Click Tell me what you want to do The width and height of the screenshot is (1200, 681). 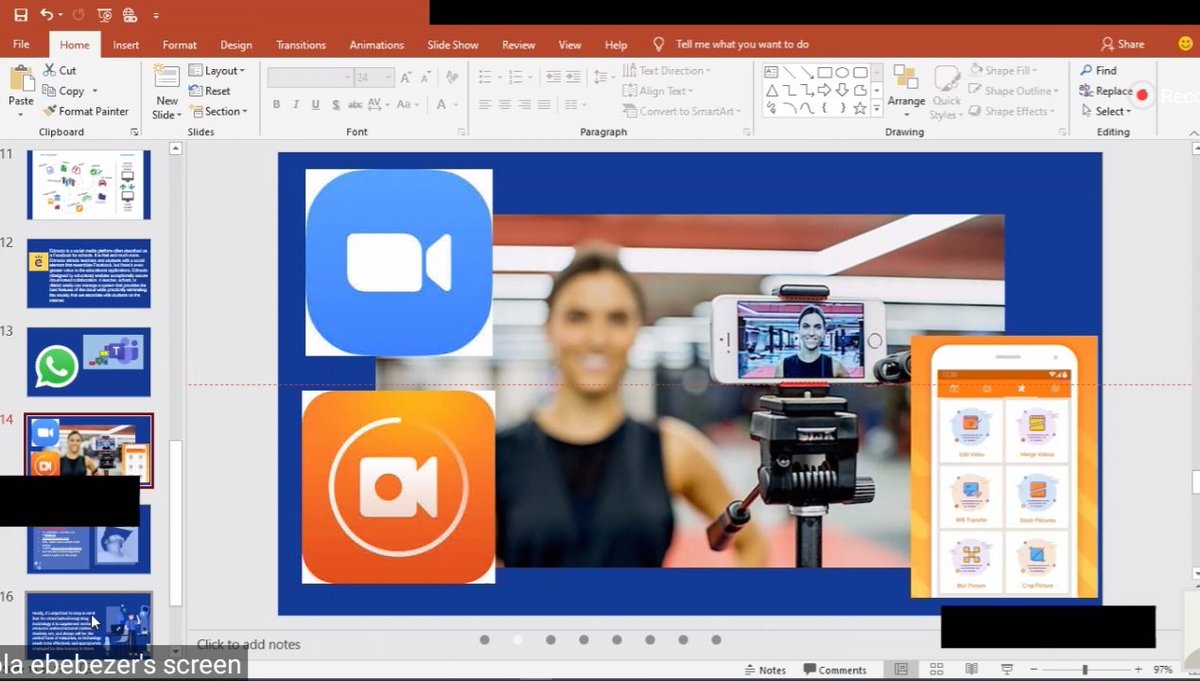coord(742,45)
